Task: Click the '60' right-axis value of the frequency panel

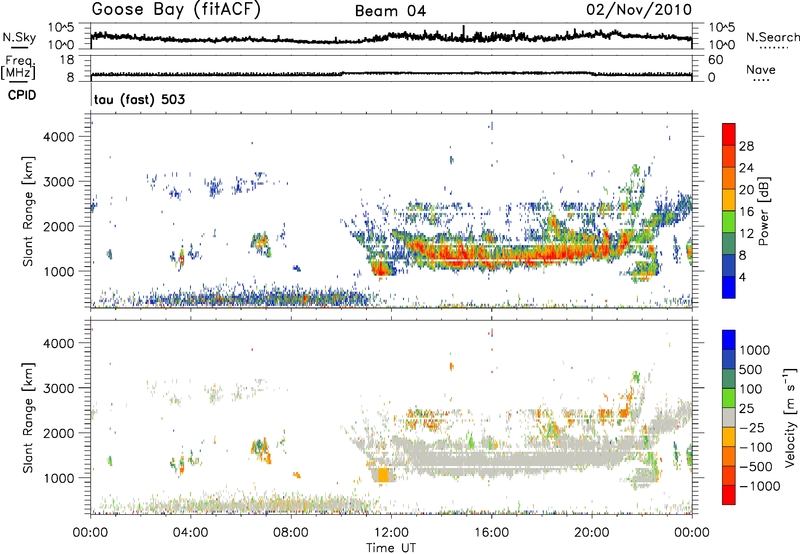Action: coord(715,60)
